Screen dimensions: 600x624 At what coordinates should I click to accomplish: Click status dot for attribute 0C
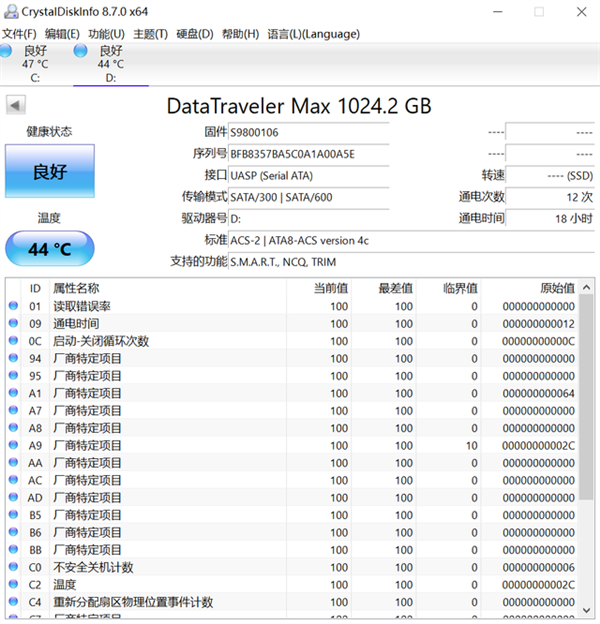14,341
